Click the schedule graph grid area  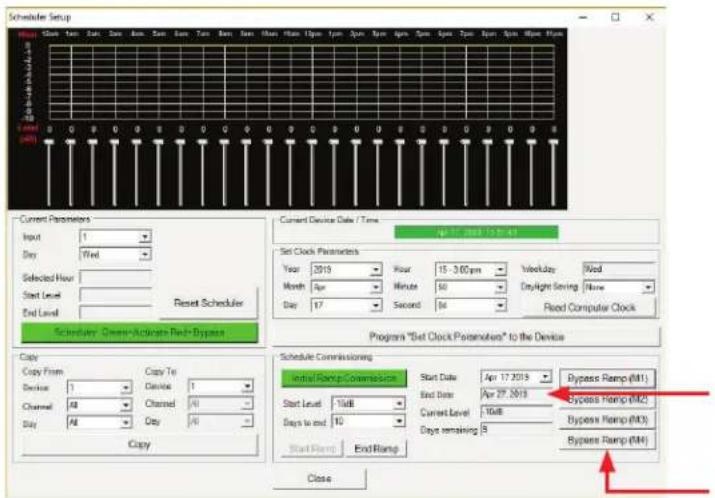tap(302, 83)
